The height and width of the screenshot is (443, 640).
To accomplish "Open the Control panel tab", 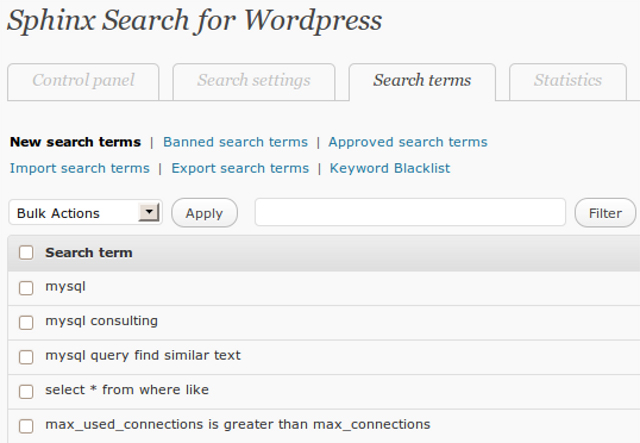I will point(83,81).
